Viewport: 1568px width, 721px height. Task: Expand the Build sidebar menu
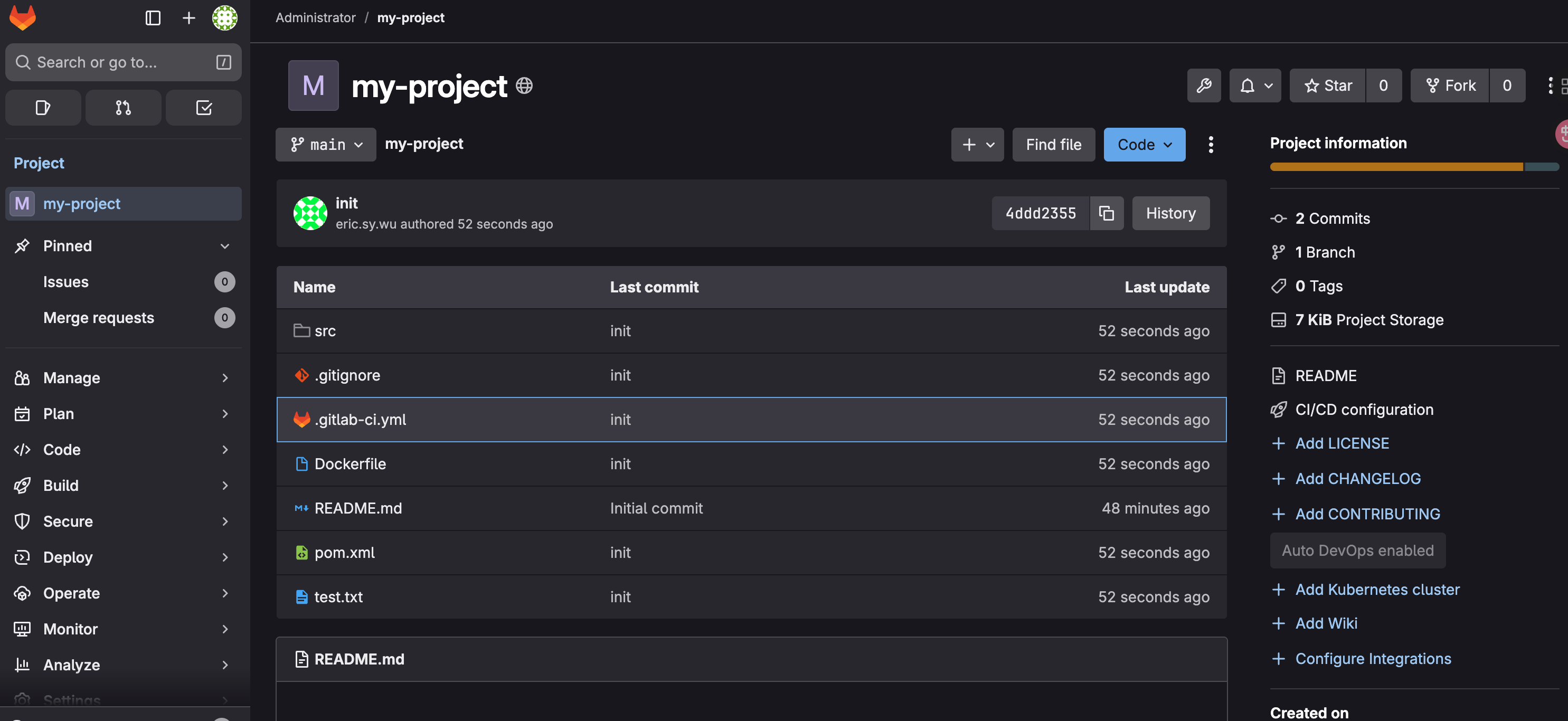[x=61, y=486]
